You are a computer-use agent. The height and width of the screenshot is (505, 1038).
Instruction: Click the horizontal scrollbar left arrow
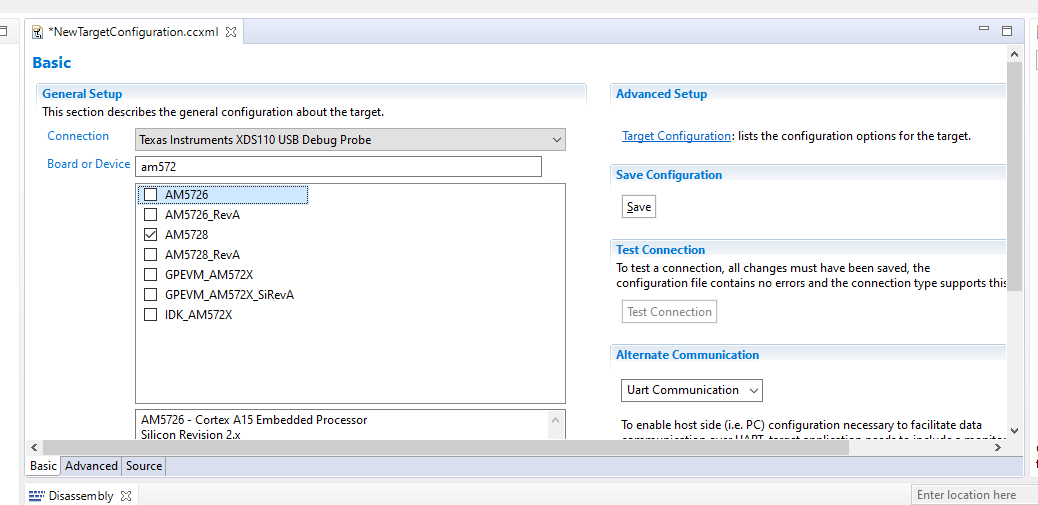[x=34, y=447]
